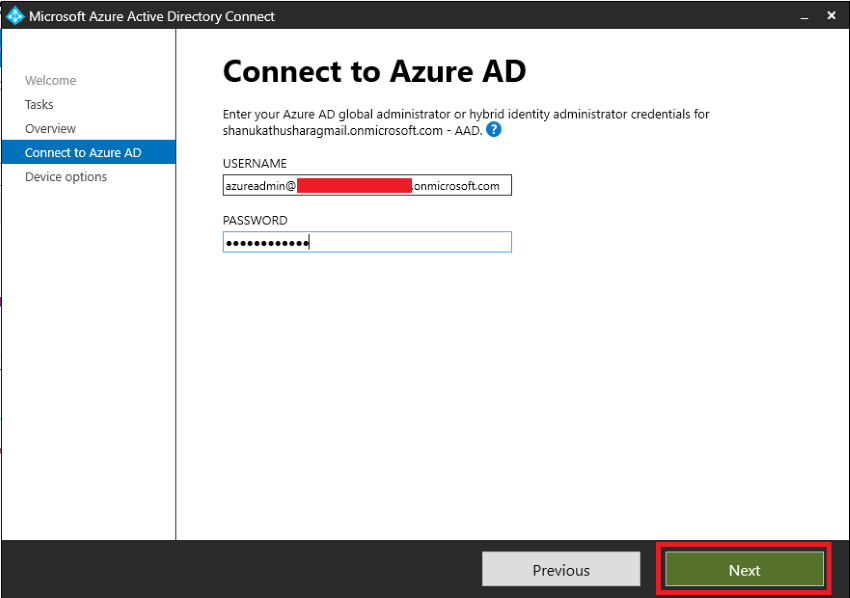The width and height of the screenshot is (850, 598).
Task: Focus the USERNAME input field
Action: pos(367,185)
